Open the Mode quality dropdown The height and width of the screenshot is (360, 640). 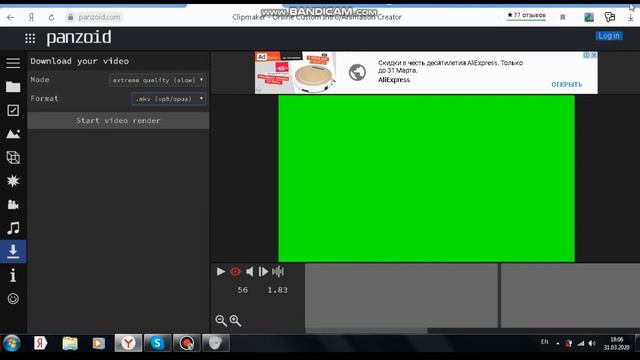coord(158,80)
